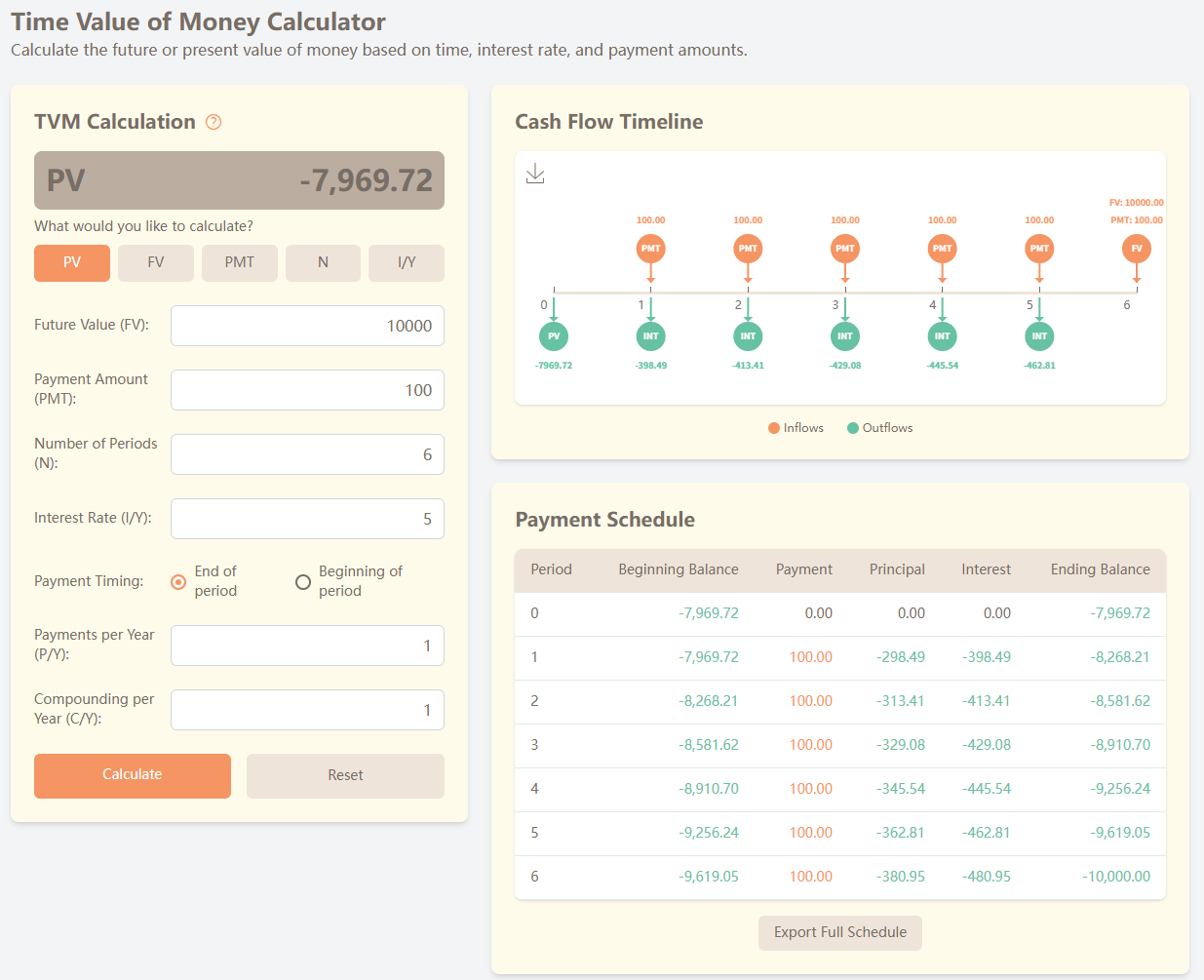This screenshot has width=1204, height=980.
Task: Click the FV marker at period 6
Action: [x=1137, y=249]
